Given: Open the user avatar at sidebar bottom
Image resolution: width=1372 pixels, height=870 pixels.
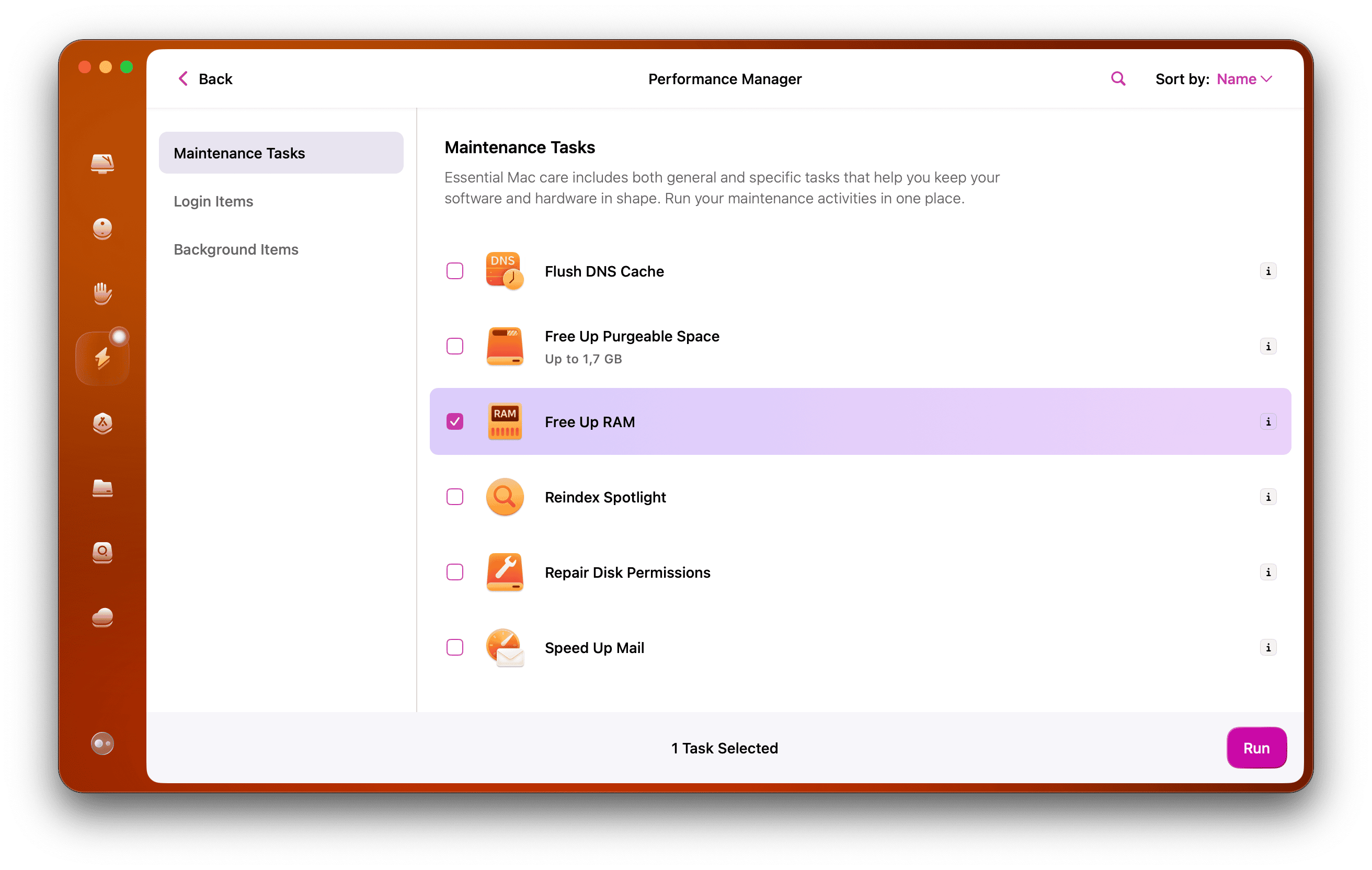Looking at the screenshot, I should coord(102,742).
